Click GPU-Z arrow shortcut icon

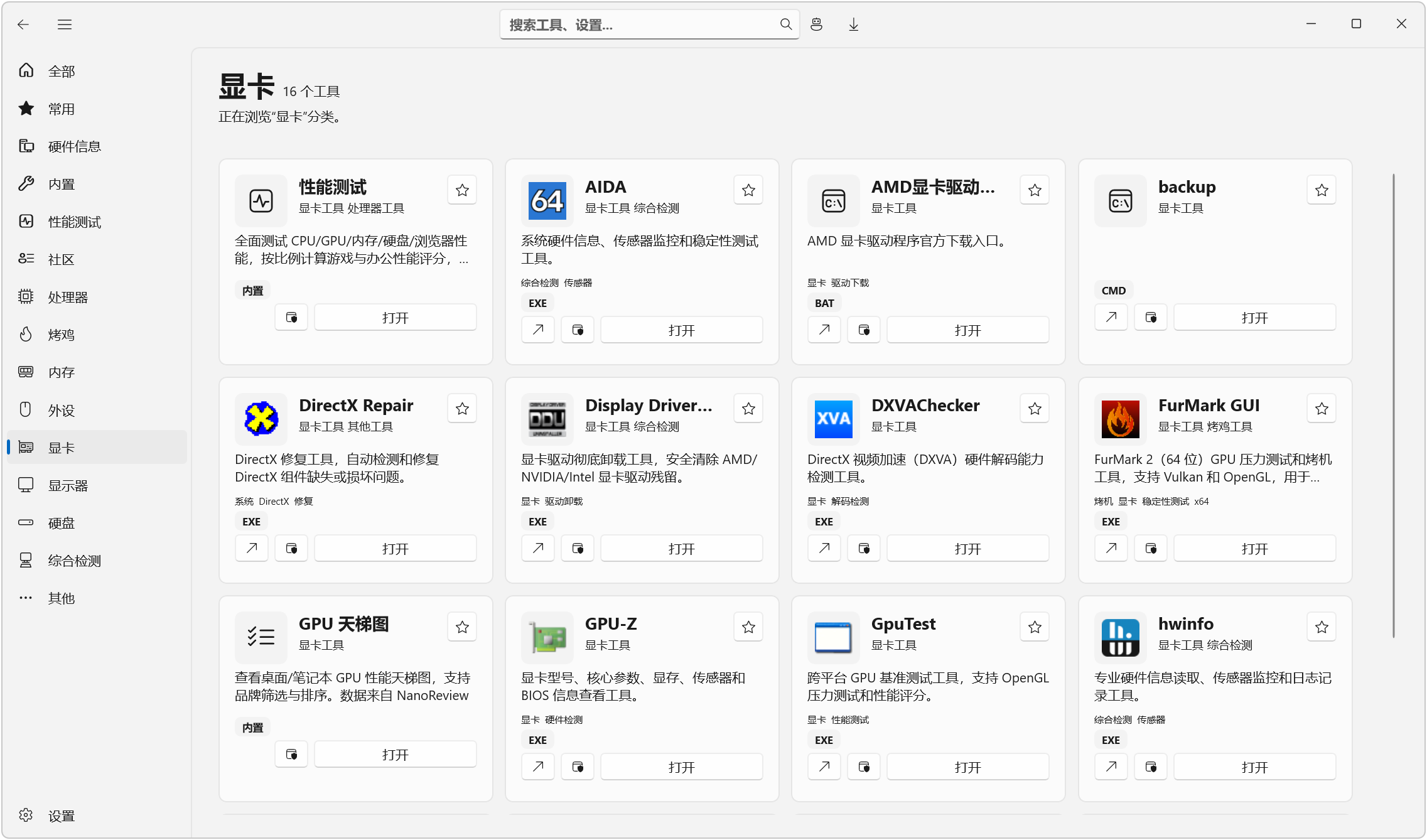(x=538, y=767)
